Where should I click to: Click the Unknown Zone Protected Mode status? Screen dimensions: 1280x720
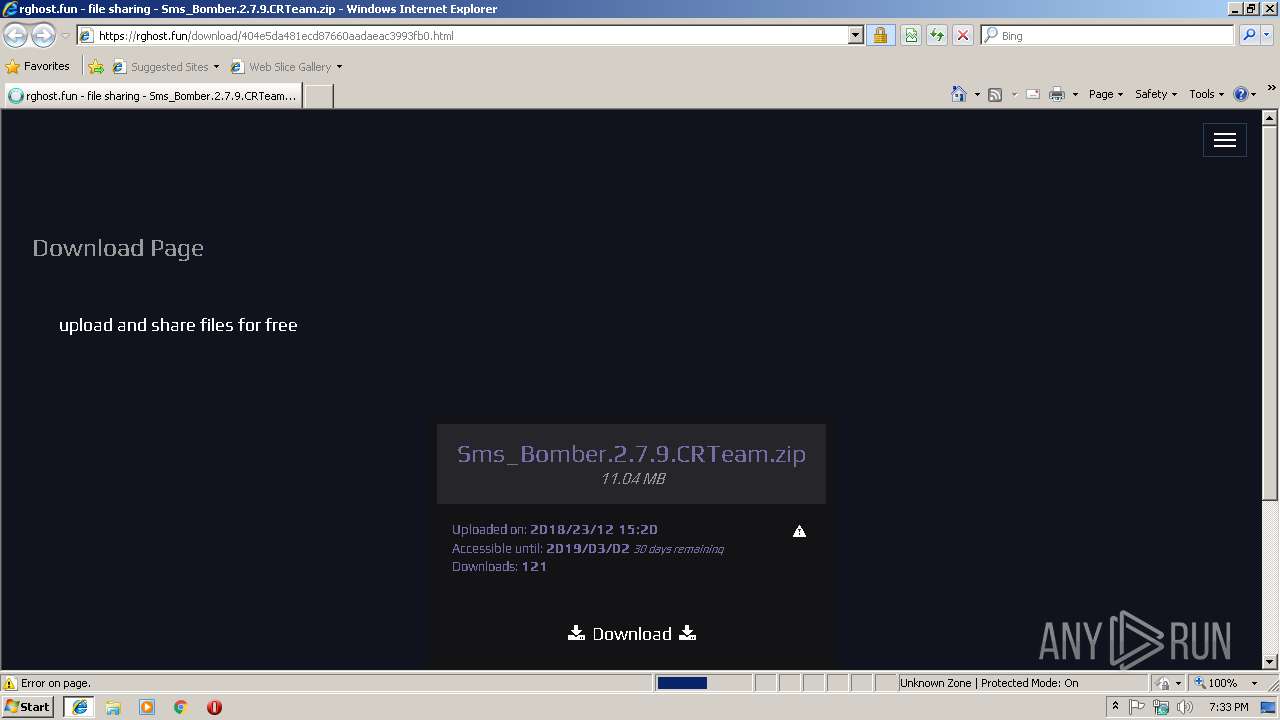pos(988,683)
